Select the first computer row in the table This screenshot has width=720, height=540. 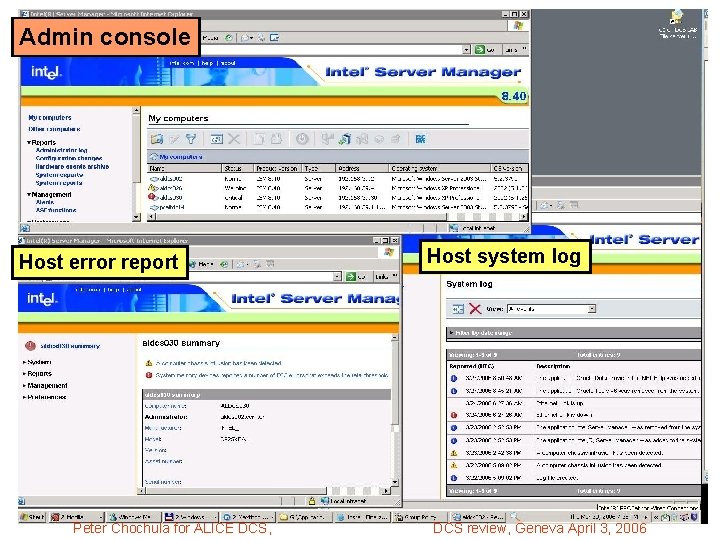click(x=338, y=179)
